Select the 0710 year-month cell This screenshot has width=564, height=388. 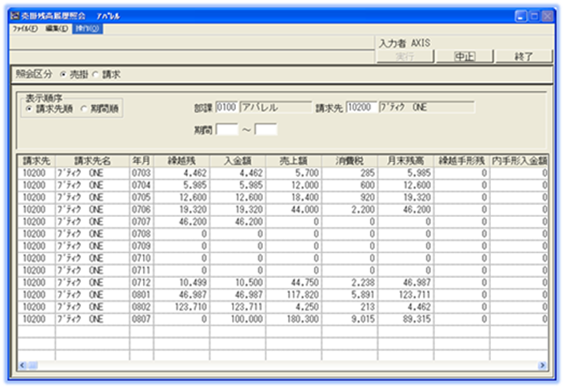(x=141, y=259)
